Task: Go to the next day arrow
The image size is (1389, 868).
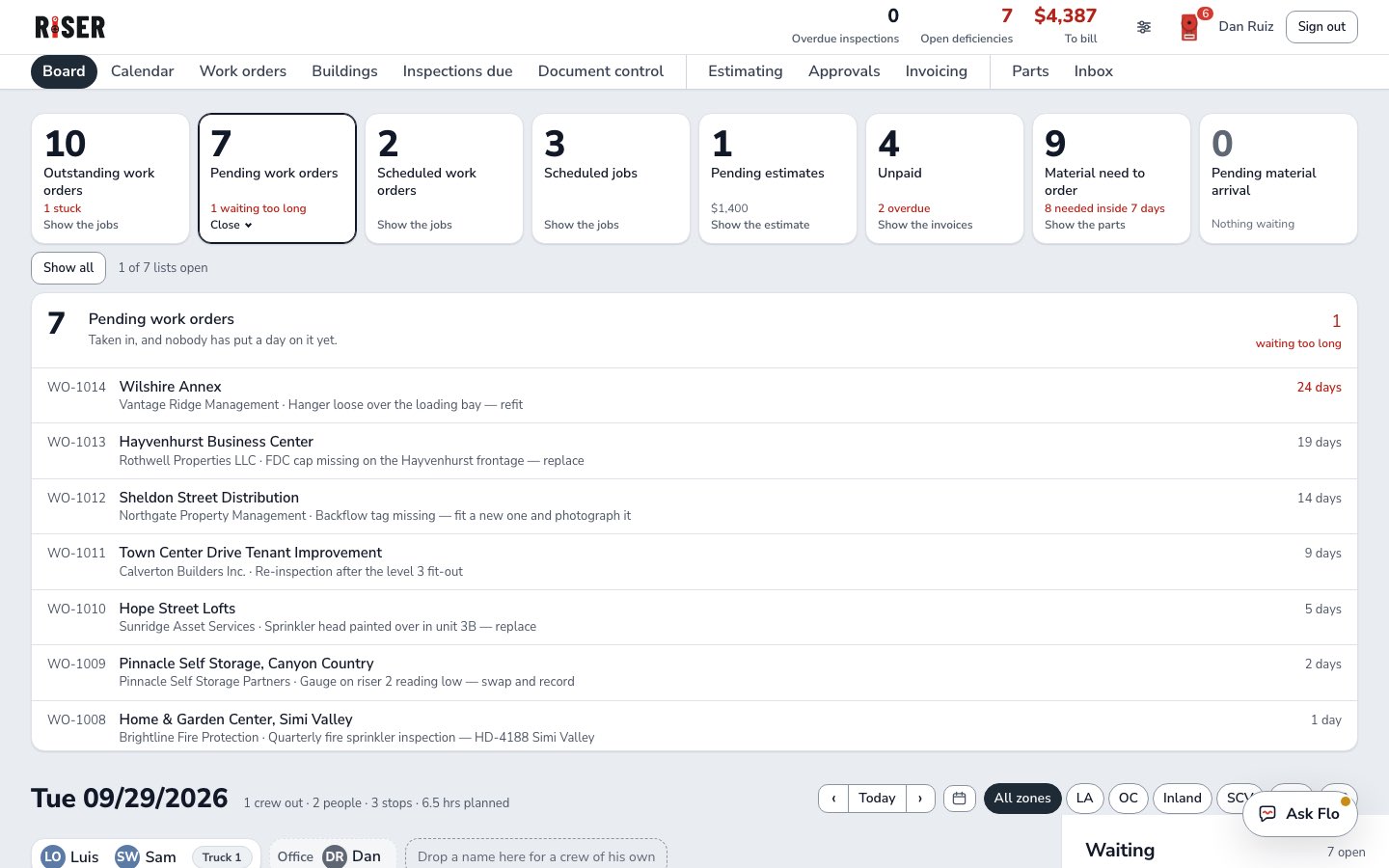Action: (920, 799)
